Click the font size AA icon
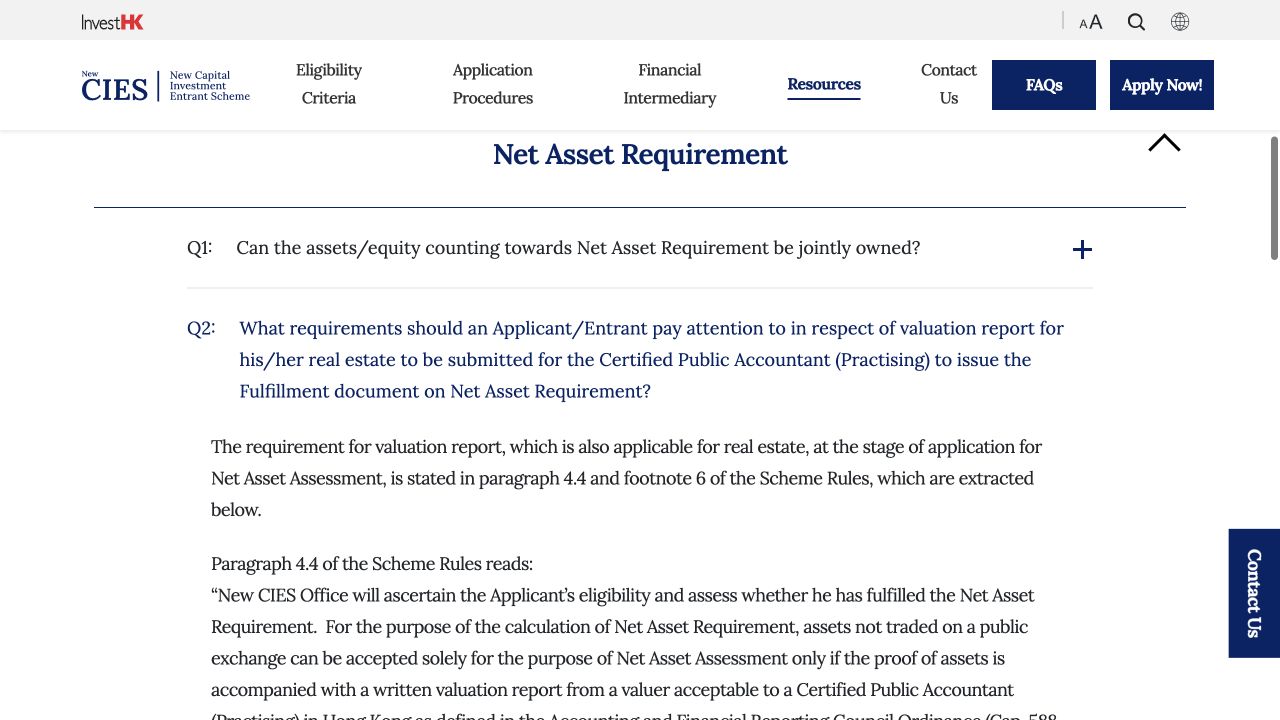The height and width of the screenshot is (720, 1280). pyautogui.click(x=1091, y=22)
